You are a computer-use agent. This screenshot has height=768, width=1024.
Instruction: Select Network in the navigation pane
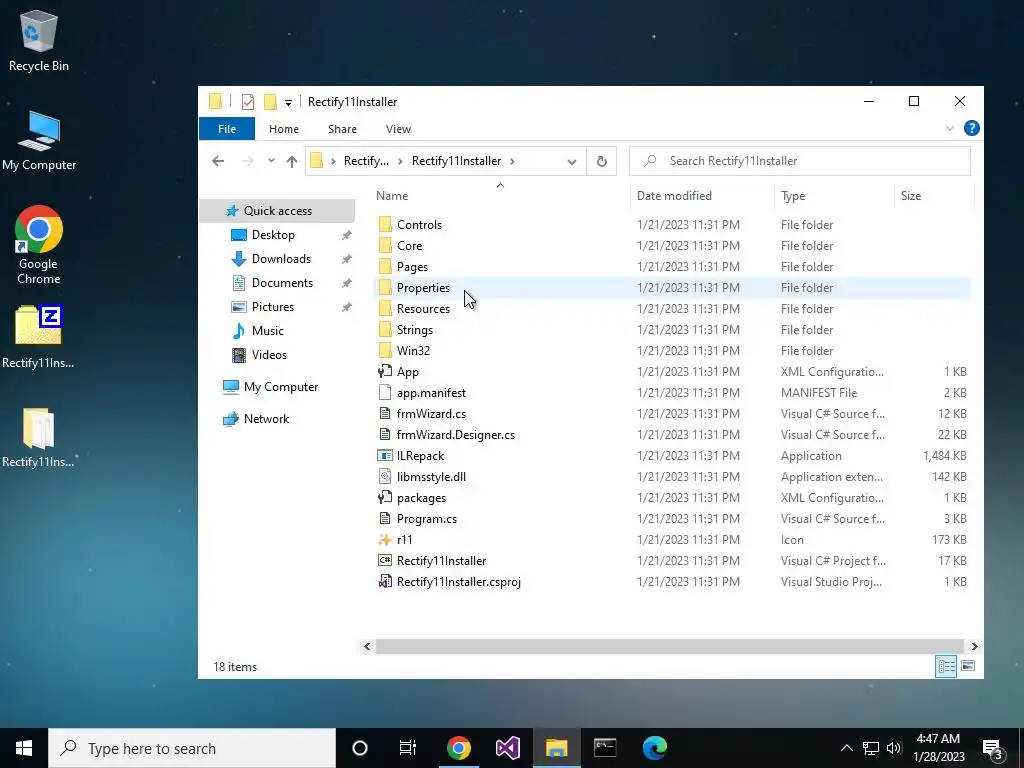[x=266, y=419]
